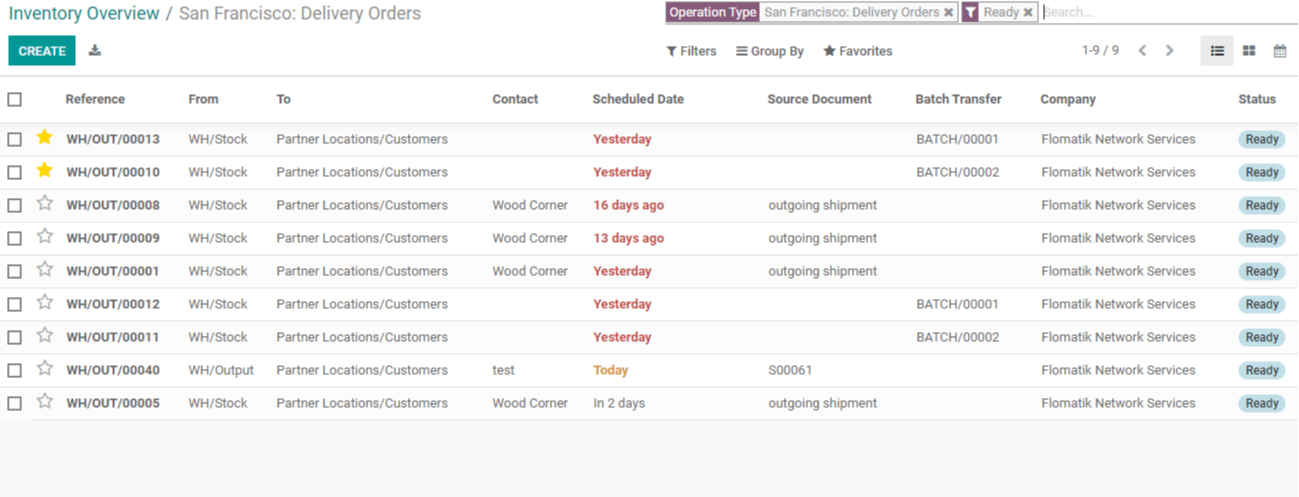The image size is (1299, 497).
Task: Remove the Ready filter facet
Action: [x=1028, y=13]
